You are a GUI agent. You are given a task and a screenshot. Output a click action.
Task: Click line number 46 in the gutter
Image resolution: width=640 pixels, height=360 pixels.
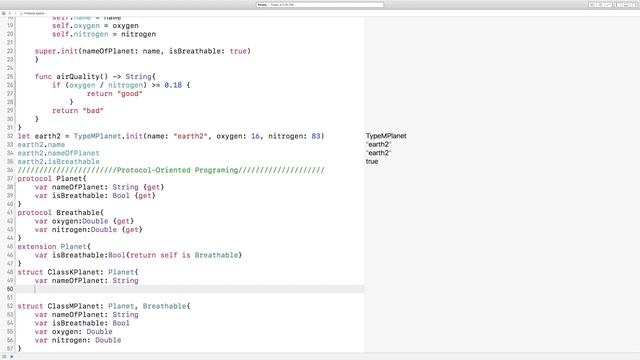point(10,255)
